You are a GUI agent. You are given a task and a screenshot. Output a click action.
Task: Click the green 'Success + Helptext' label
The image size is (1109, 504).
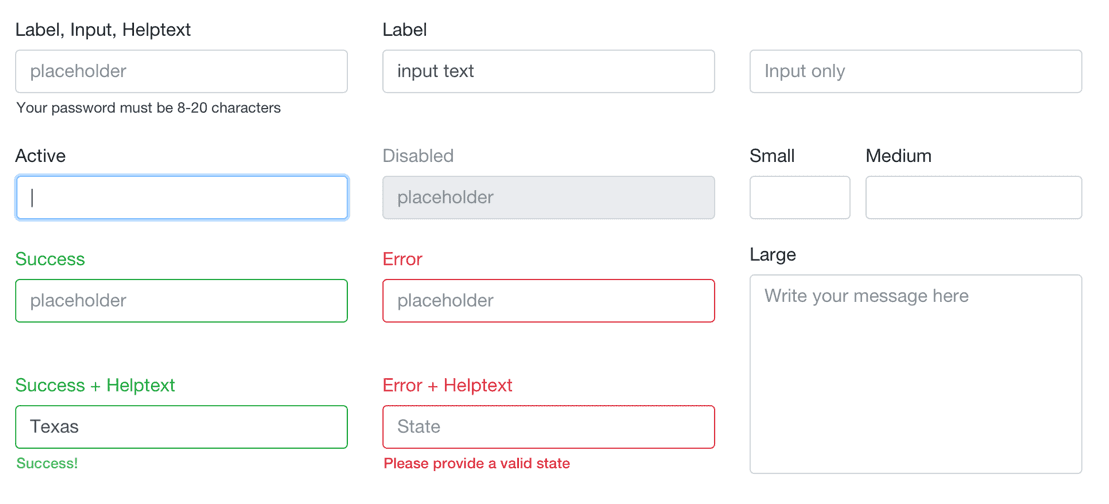95,385
